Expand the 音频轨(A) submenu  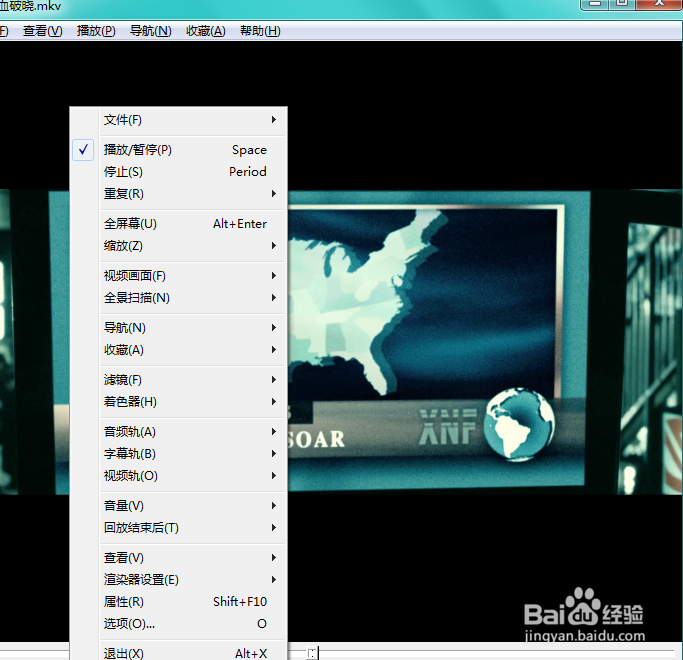178,432
